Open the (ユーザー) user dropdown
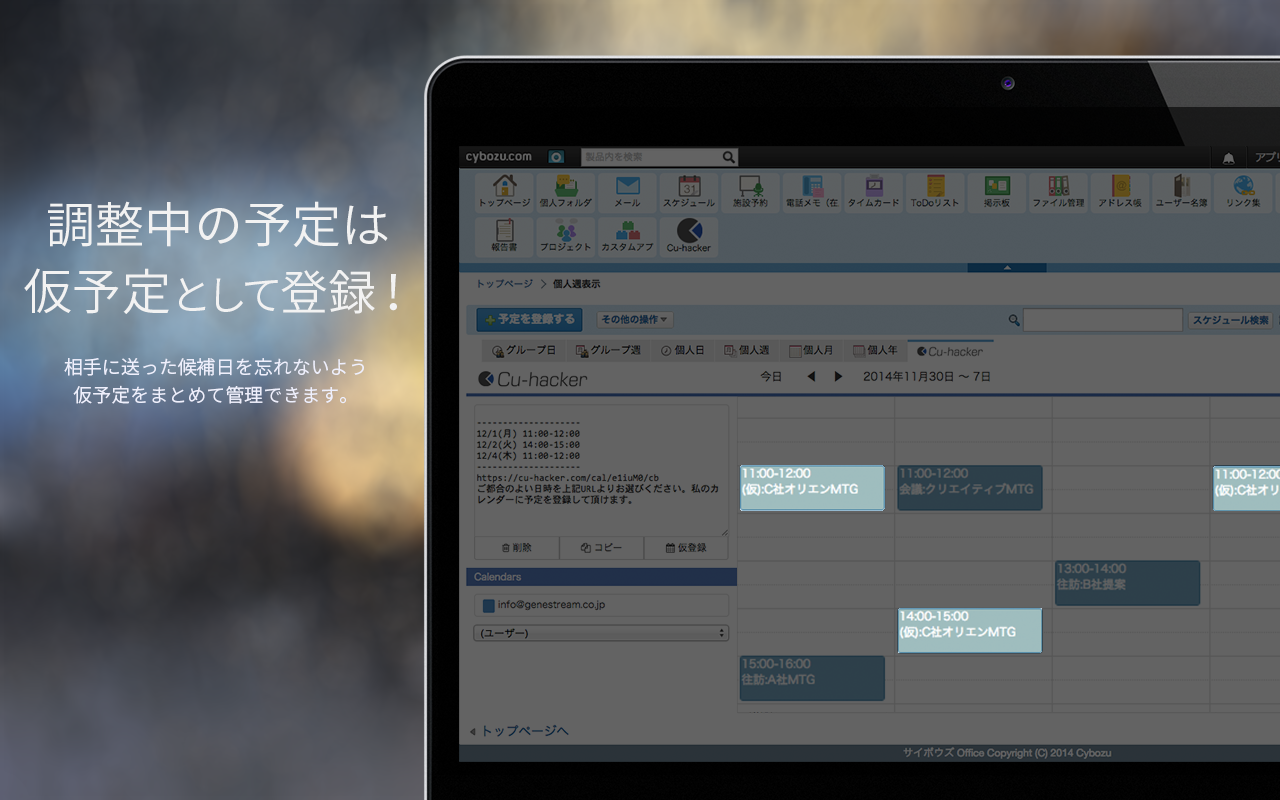 tap(601, 633)
